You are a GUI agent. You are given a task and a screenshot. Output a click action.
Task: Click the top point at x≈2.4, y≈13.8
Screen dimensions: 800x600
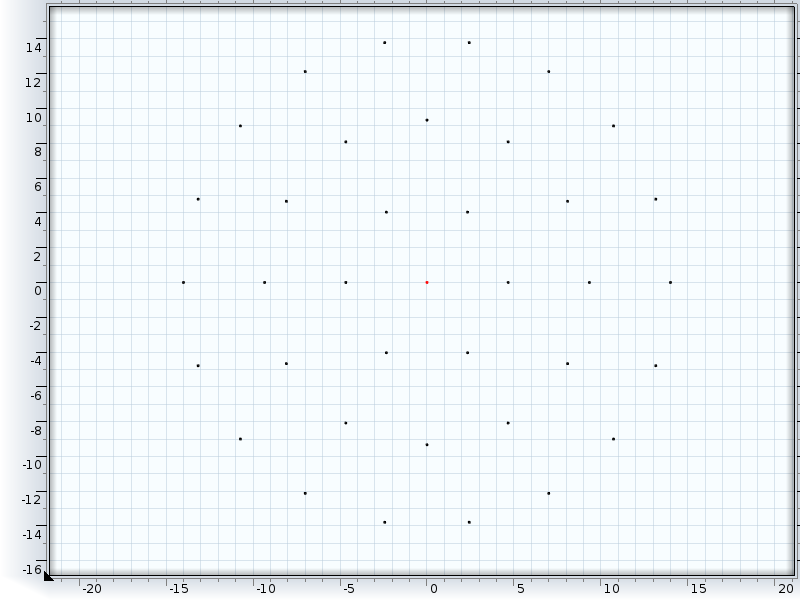point(469,43)
